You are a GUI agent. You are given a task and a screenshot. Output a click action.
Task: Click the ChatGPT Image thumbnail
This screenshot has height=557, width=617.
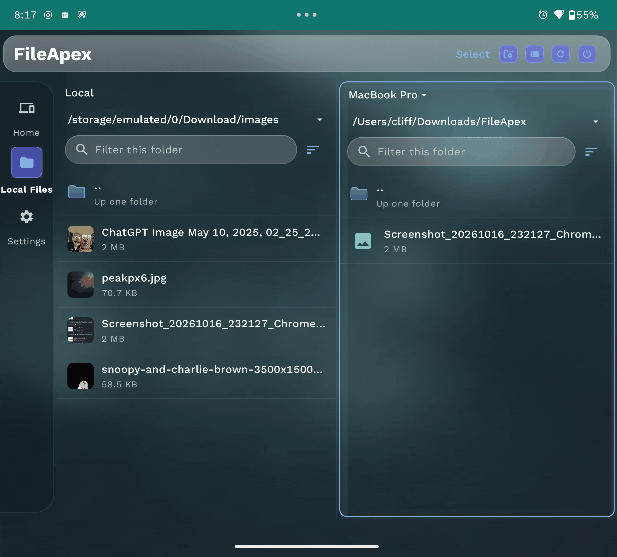(81, 239)
